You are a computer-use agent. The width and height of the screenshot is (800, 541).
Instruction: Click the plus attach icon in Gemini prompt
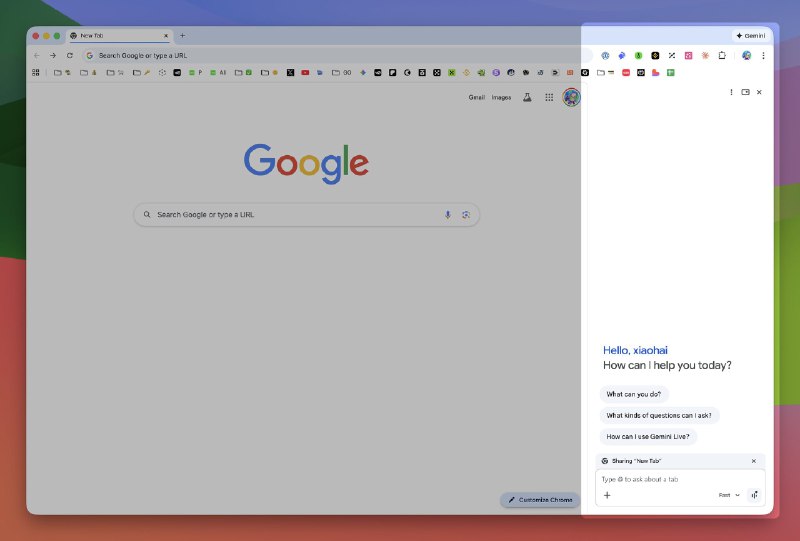(x=607, y=495)
